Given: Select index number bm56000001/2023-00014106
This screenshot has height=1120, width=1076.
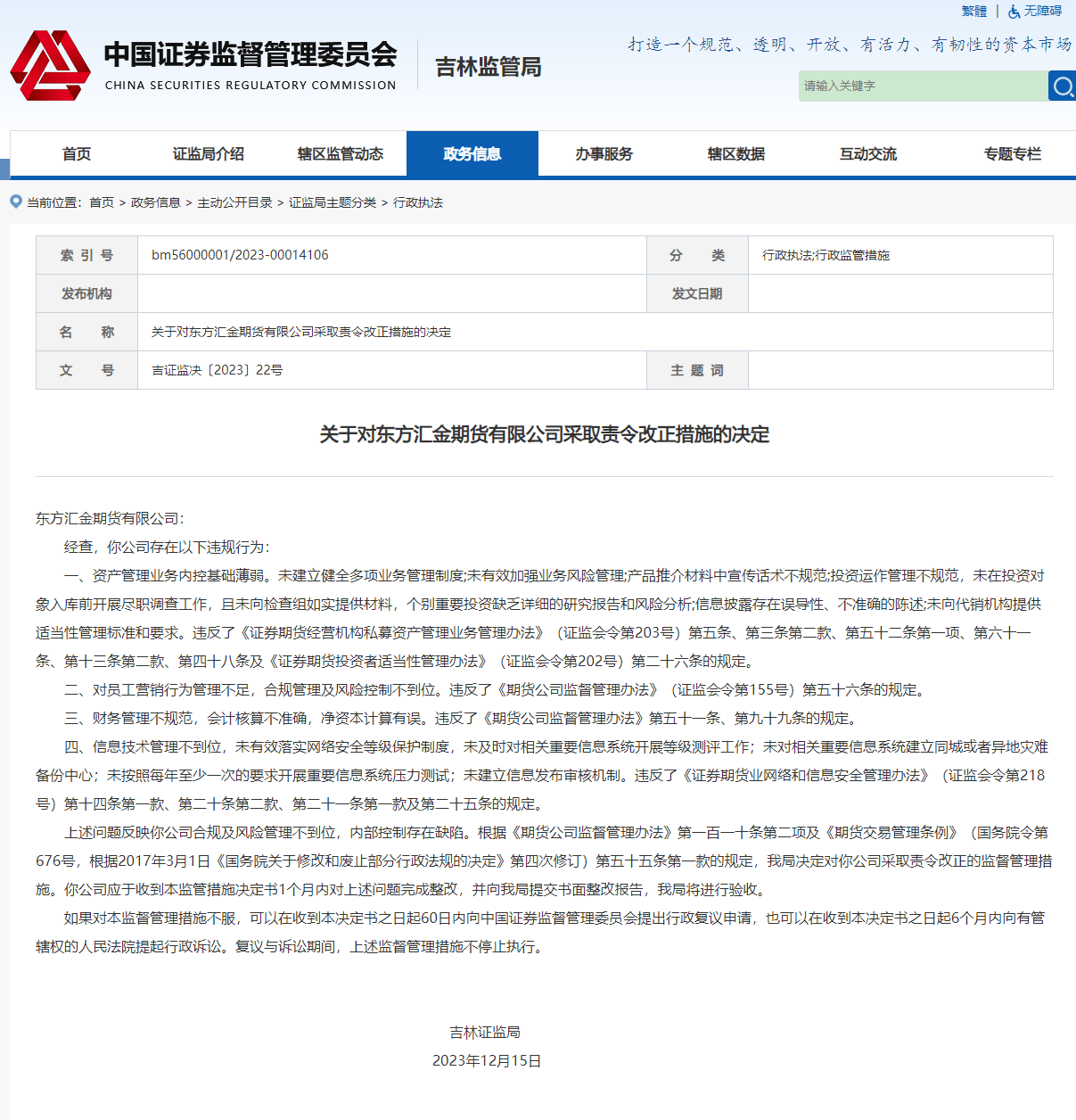Looking at the screenshot, I should (x=240, y=255).
